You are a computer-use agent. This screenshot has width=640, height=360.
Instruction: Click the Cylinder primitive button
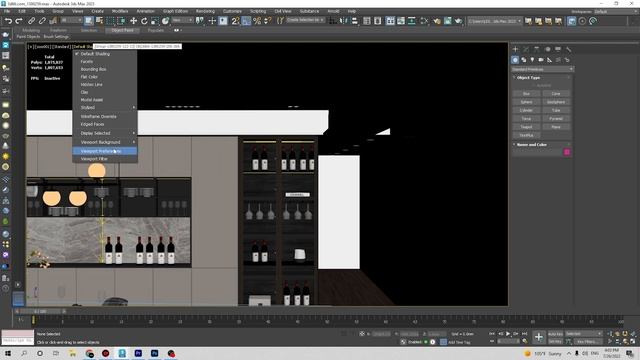click(527, 110)
